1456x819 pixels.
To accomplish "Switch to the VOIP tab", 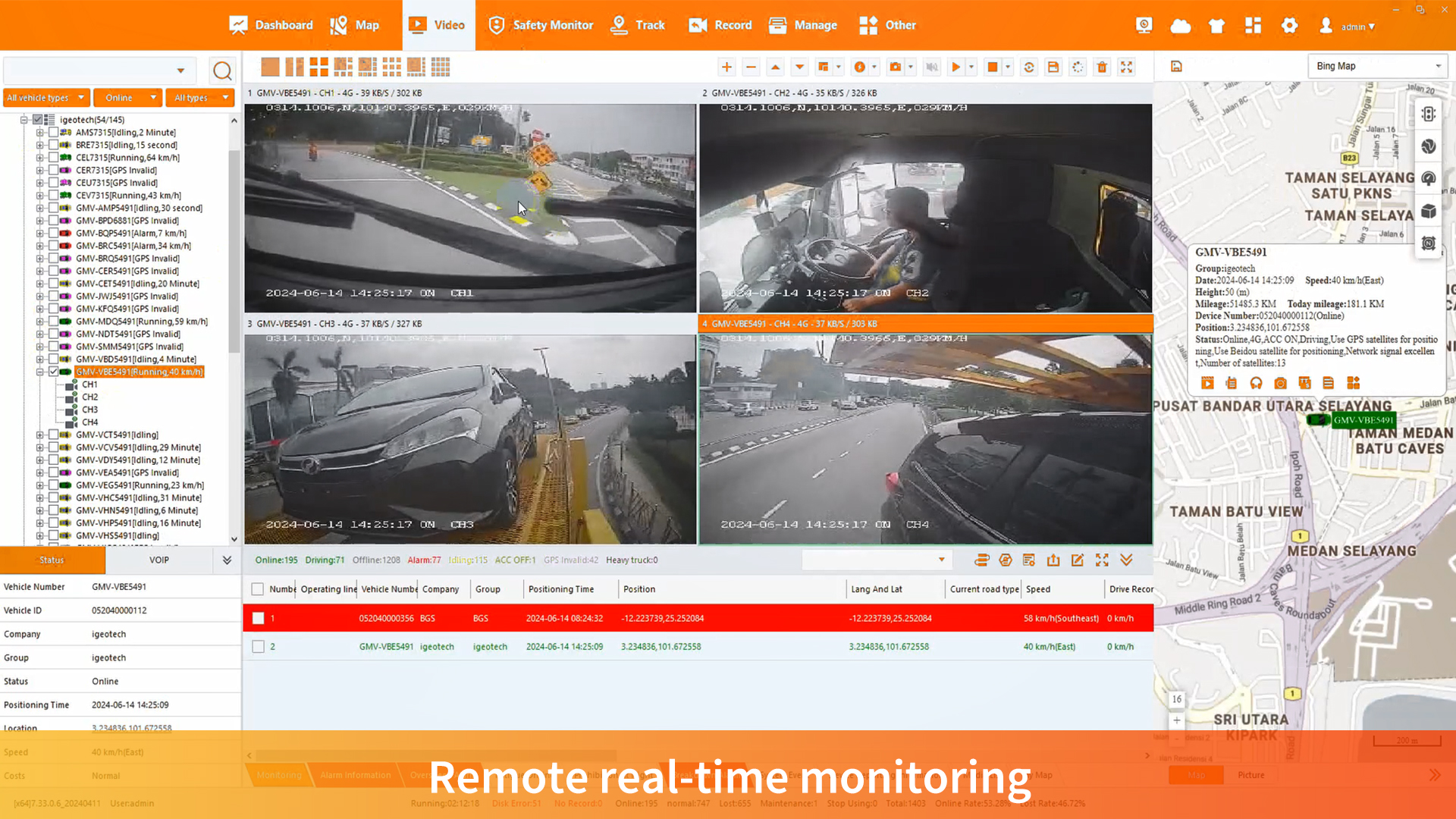I will pyautogui.click(x=159, y=560).
